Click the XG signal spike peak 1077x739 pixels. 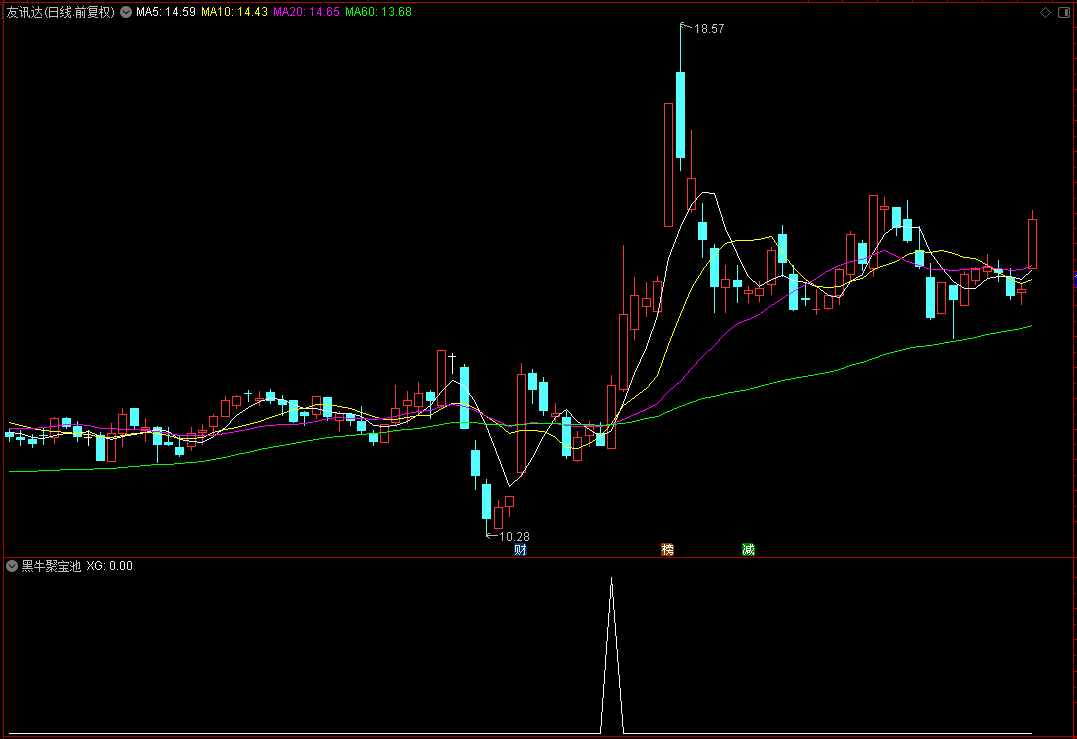click(x=611, y=580)
